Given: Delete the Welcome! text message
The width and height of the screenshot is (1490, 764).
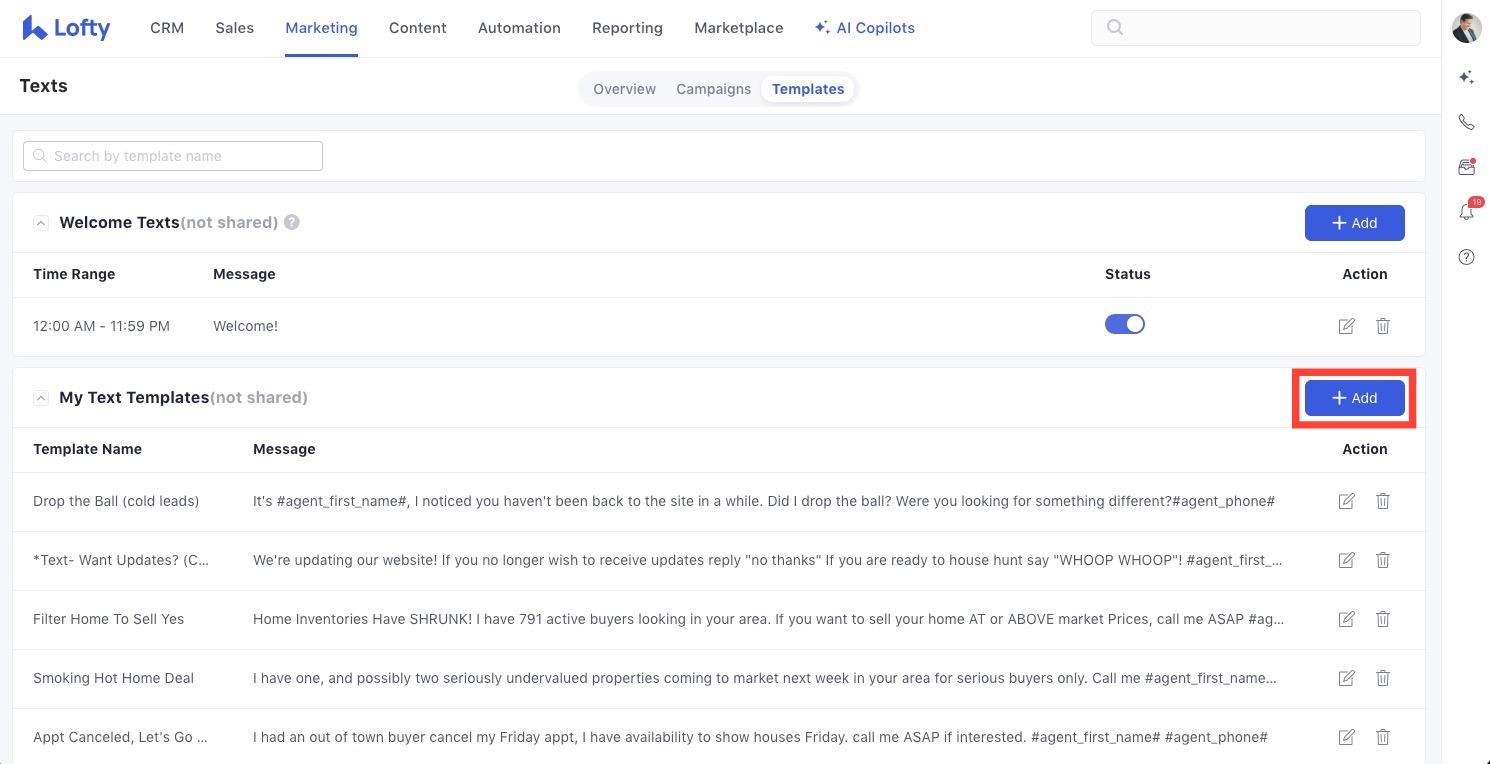Looking at the screenshot, I should point(1383,326).
